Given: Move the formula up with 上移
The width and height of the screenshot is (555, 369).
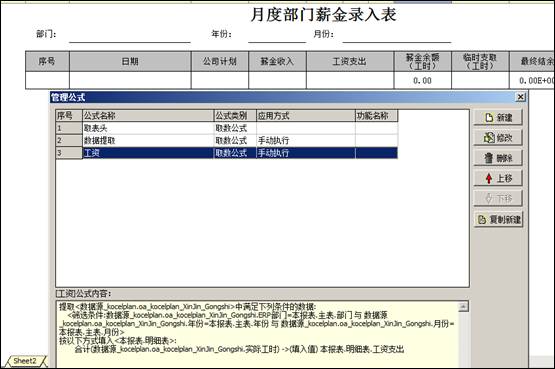Looking at the screenshot, I should coord(498,178).
